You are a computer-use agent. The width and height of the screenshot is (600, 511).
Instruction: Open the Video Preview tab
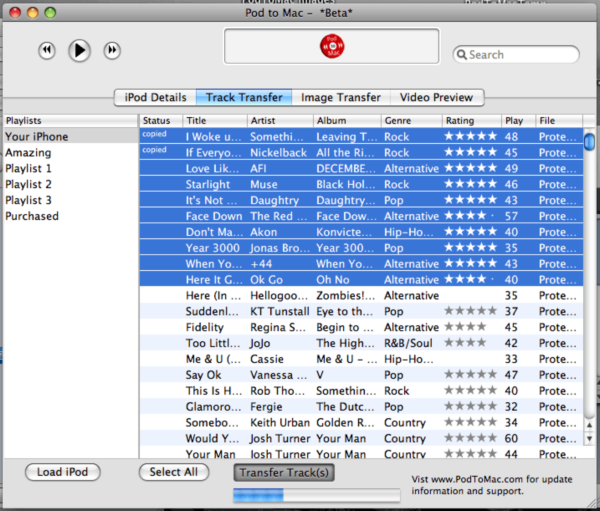pyautogui.click(x=437, y=97)
